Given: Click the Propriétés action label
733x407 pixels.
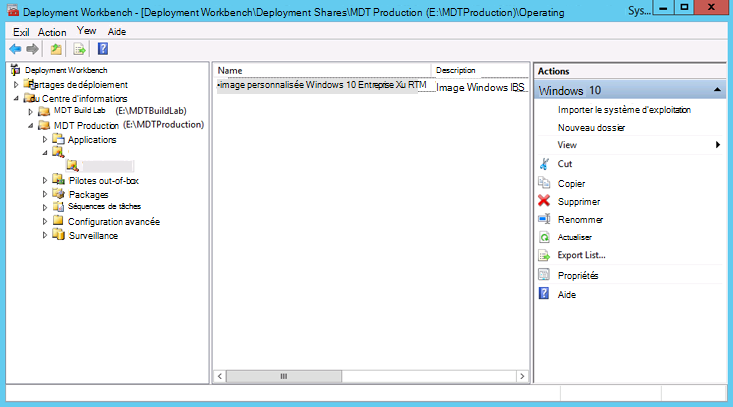Looking at the screenshot, I should [x=578, y=275].
